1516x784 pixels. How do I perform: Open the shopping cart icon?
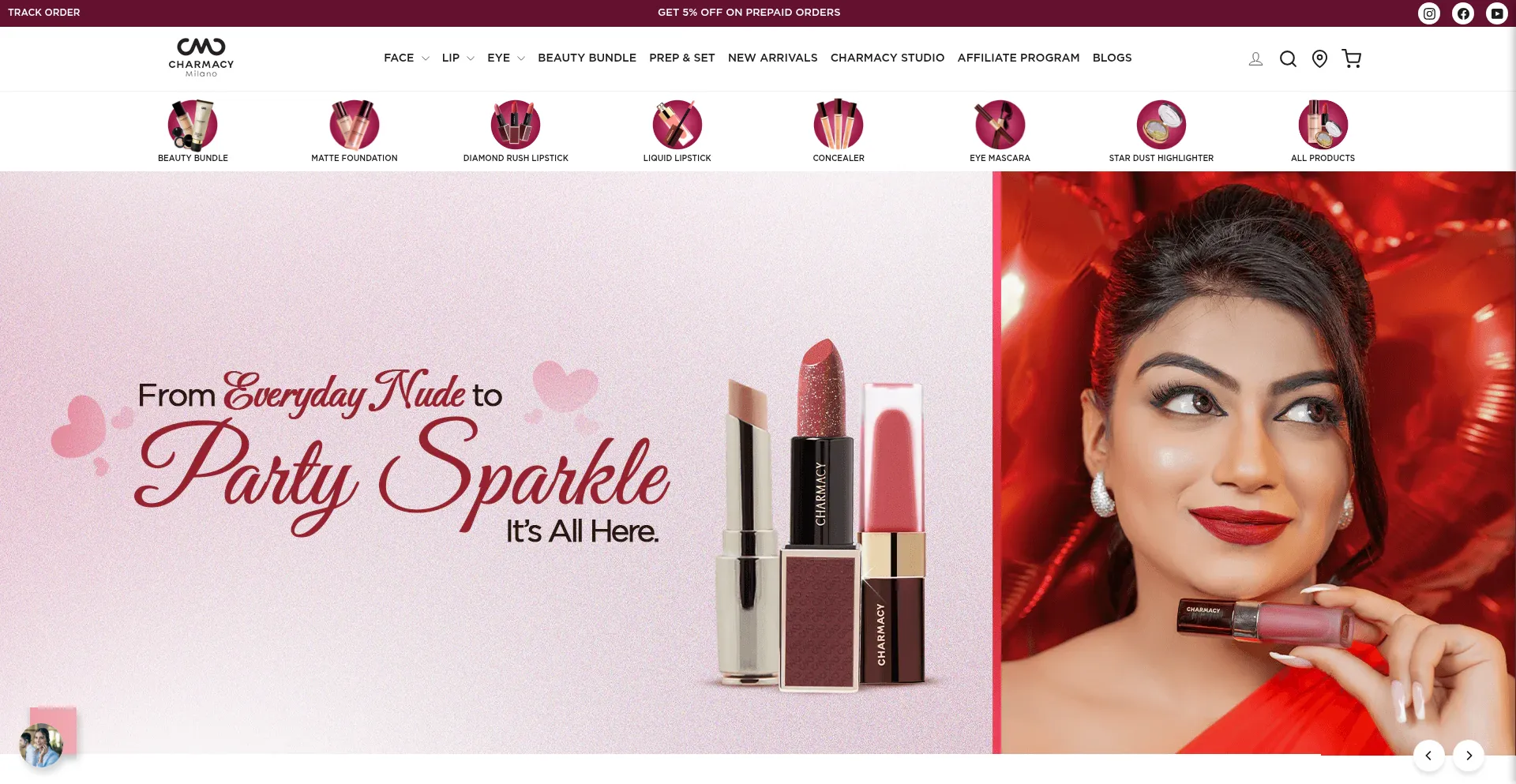(1351, 58)
